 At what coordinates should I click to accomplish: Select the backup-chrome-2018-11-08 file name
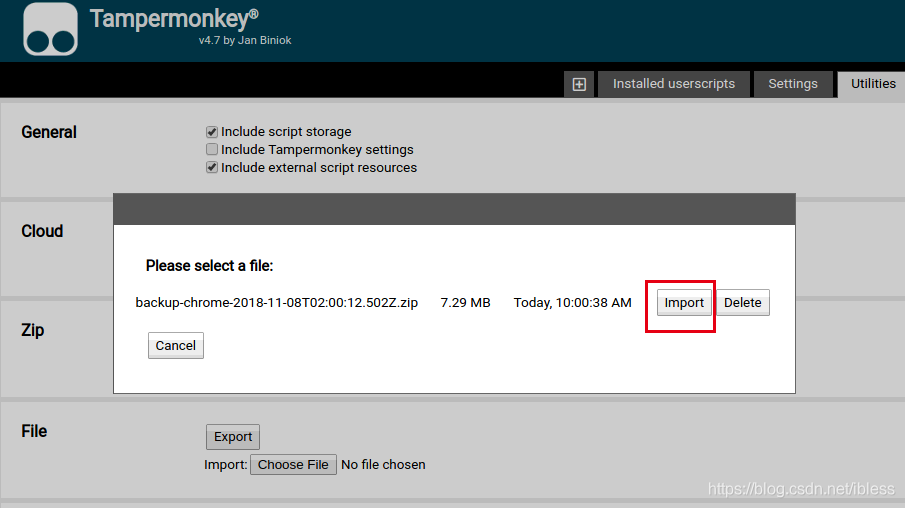pyautogui.click(x=276, y=302)
